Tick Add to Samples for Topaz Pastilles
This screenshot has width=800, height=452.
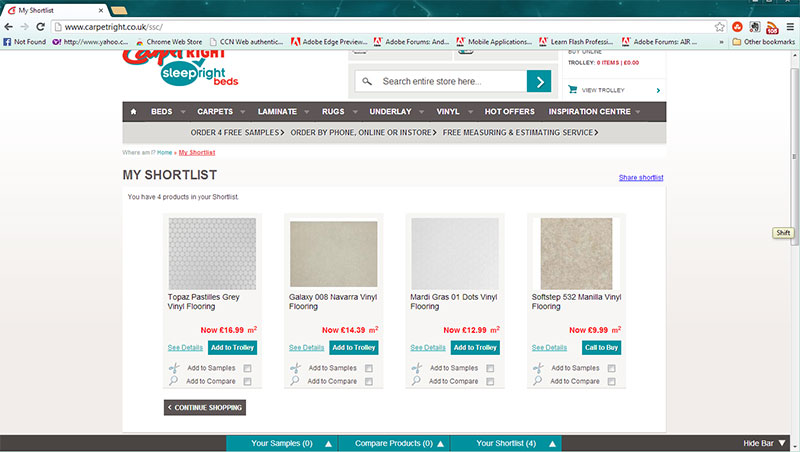click(247, 368)
